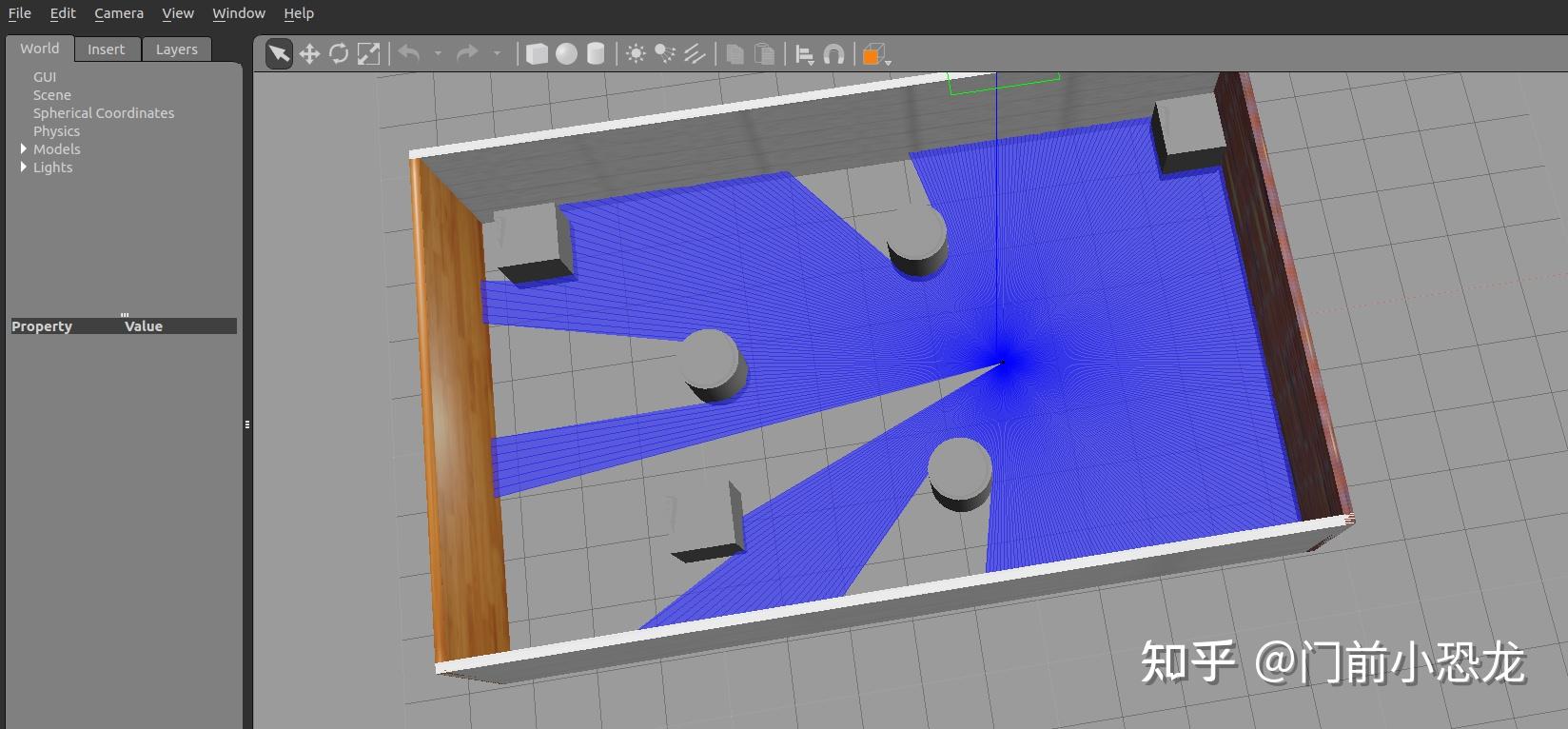Select the rotate mode tool
Image resolution: width=1568 pixels, height=729 pixels.
(339, 54)
